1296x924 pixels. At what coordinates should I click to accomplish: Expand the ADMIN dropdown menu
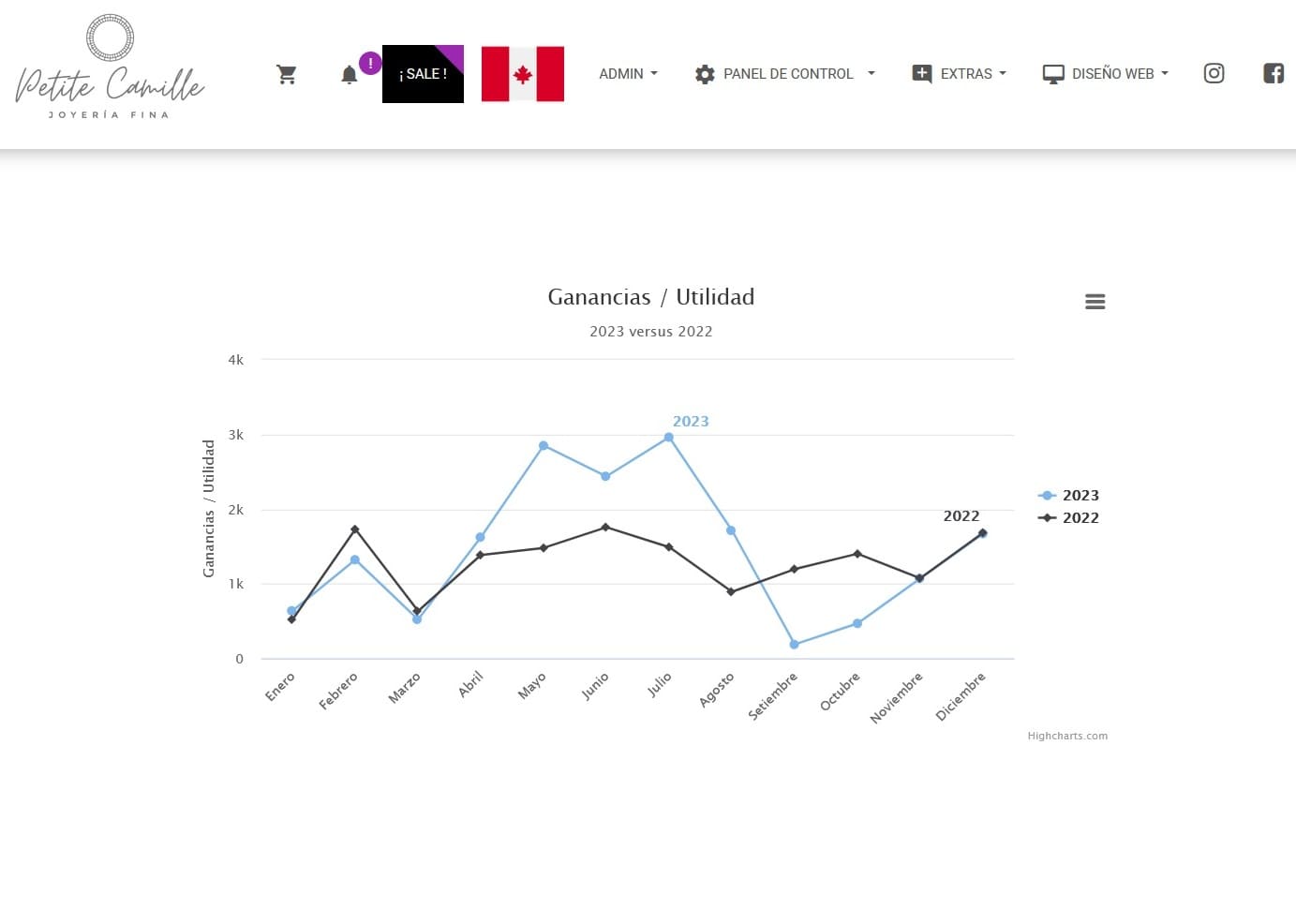pos(628,74)
